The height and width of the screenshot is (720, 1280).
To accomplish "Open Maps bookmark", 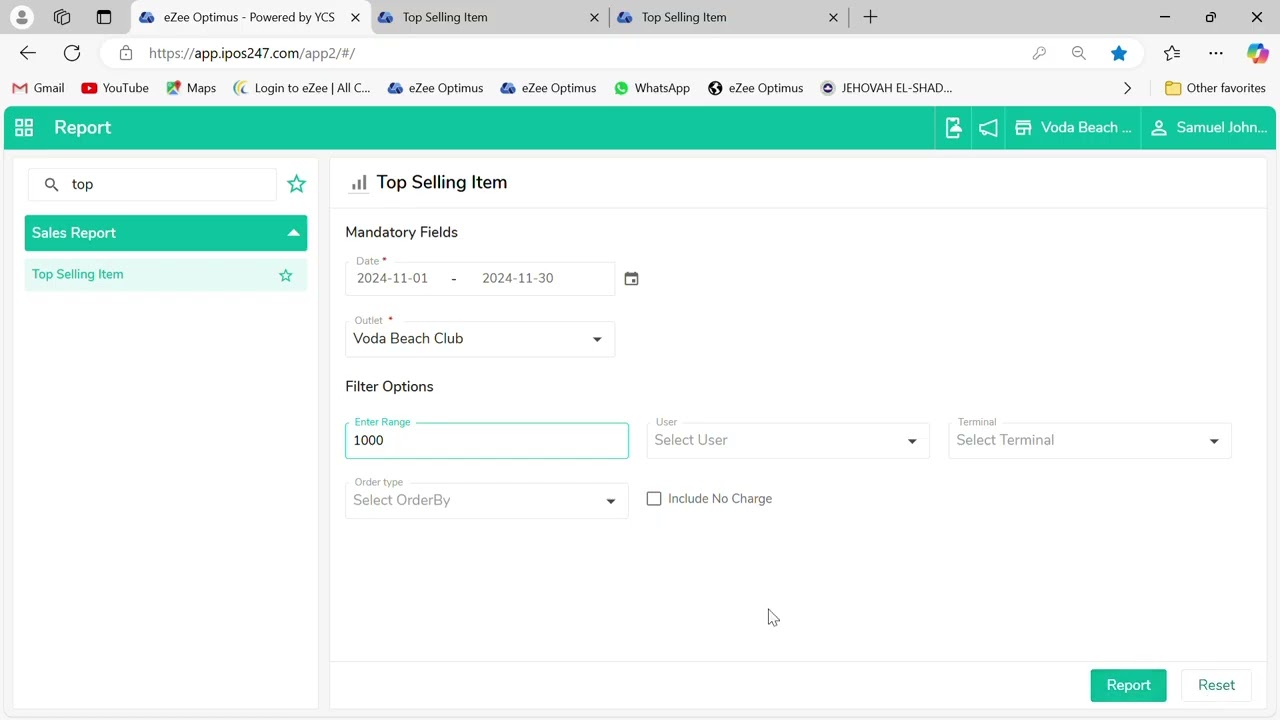I will tap(191, 88).
